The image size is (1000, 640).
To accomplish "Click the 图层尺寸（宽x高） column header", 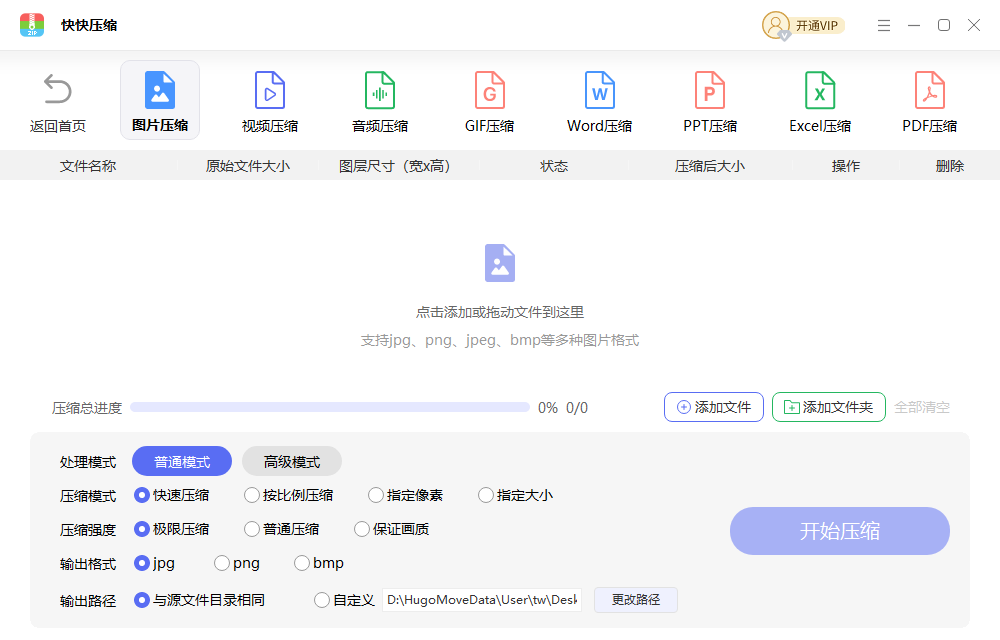I will [x=395, y=166].
